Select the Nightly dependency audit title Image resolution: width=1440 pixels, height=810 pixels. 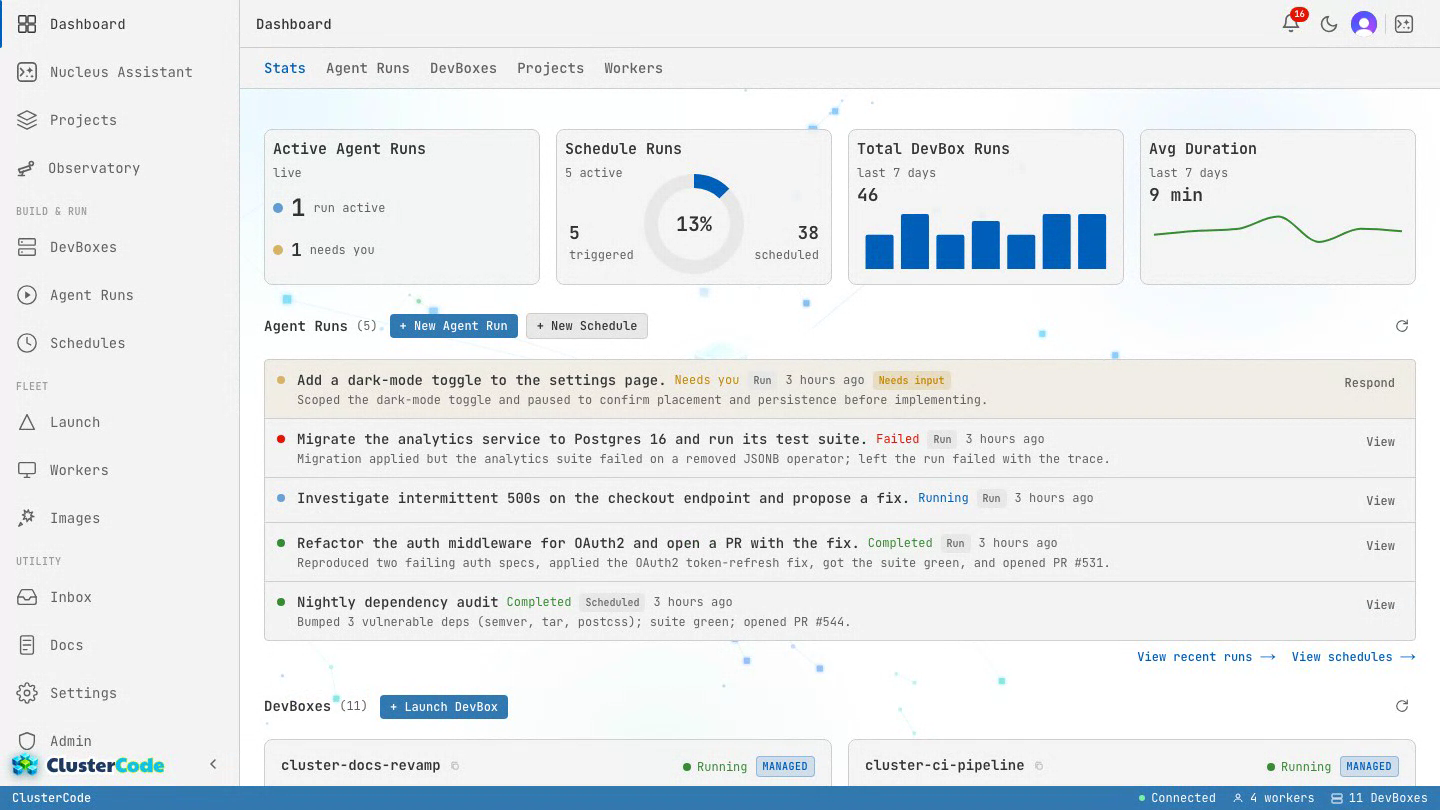(x=398, y=602)
